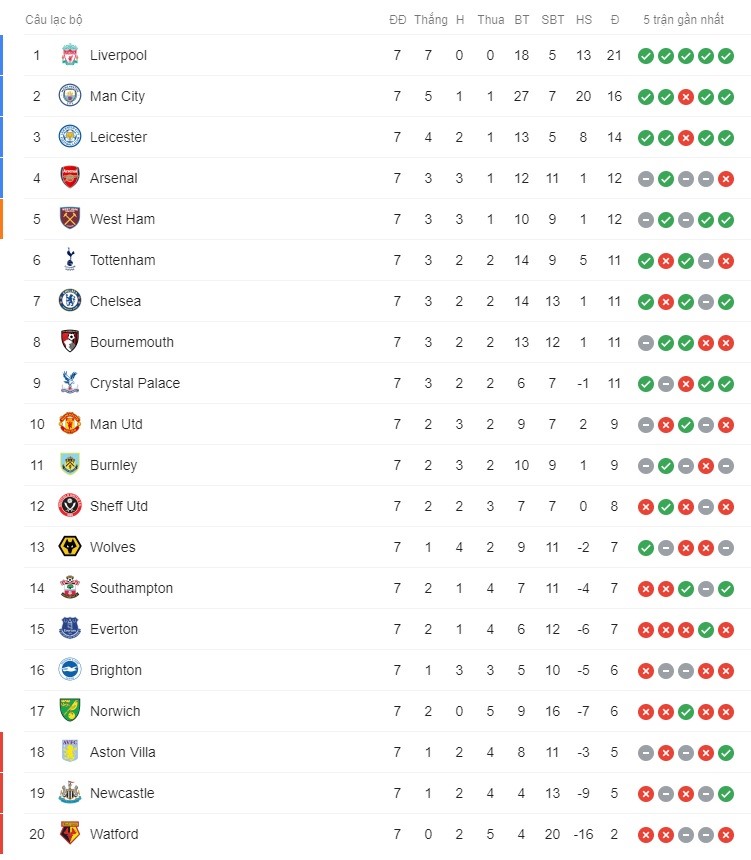Click the Wolves club badge

coord(70,546)
